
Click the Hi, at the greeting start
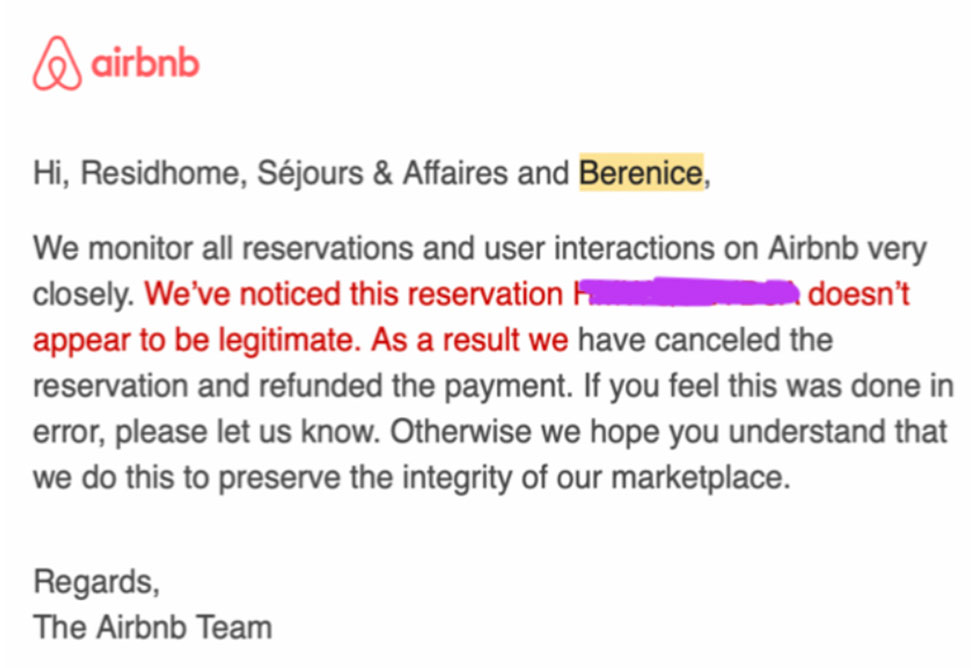click(x=51, y=173)
